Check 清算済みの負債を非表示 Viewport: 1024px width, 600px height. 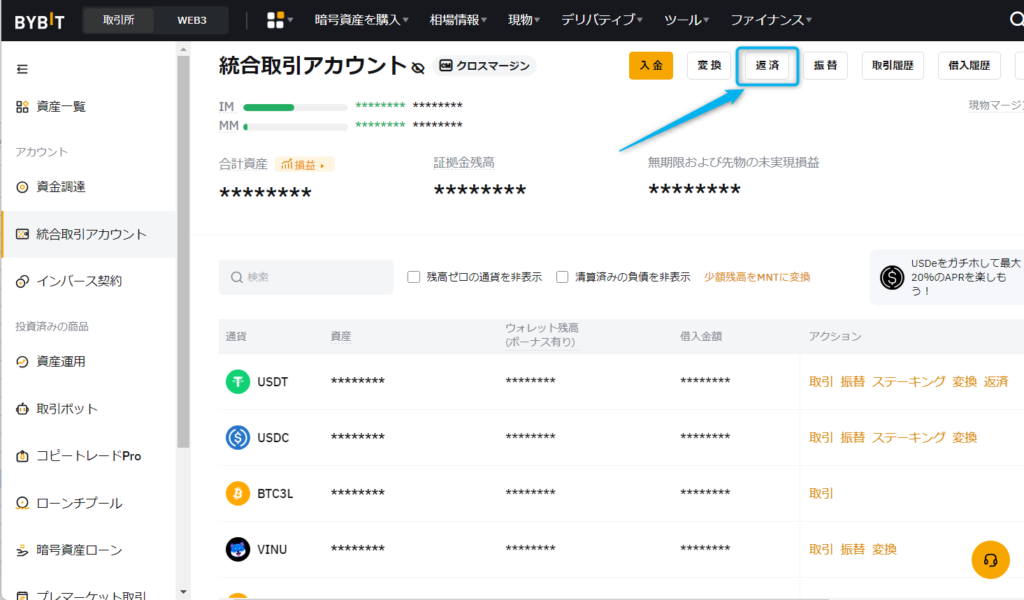click(562, 277)
